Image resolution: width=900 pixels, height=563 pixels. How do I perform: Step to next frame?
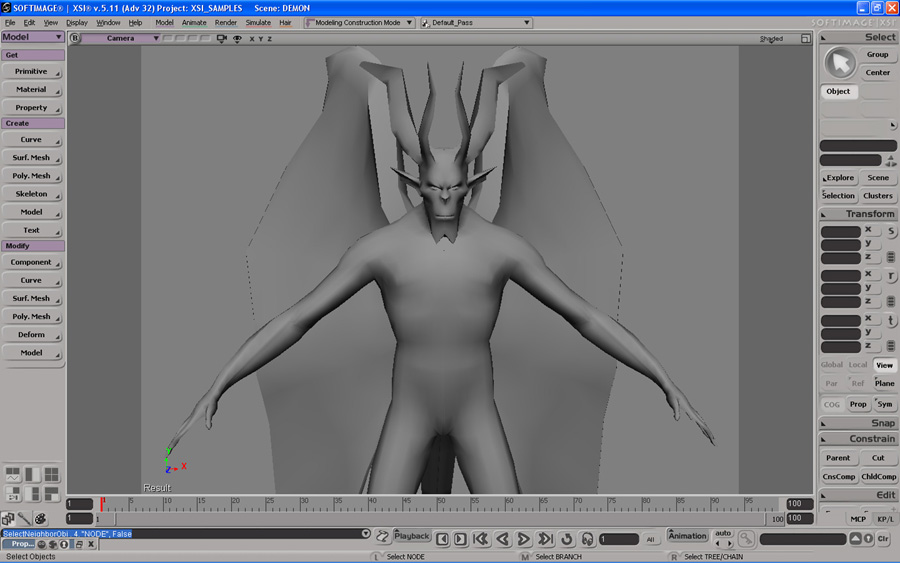460,539
